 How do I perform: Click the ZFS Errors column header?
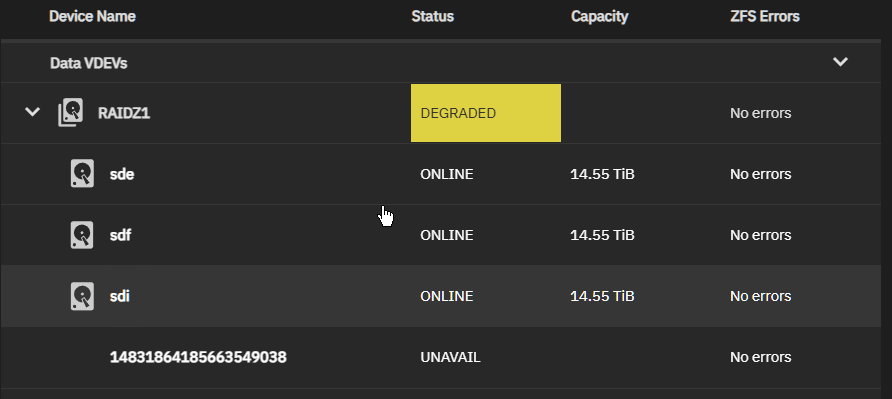pos(765,17)
